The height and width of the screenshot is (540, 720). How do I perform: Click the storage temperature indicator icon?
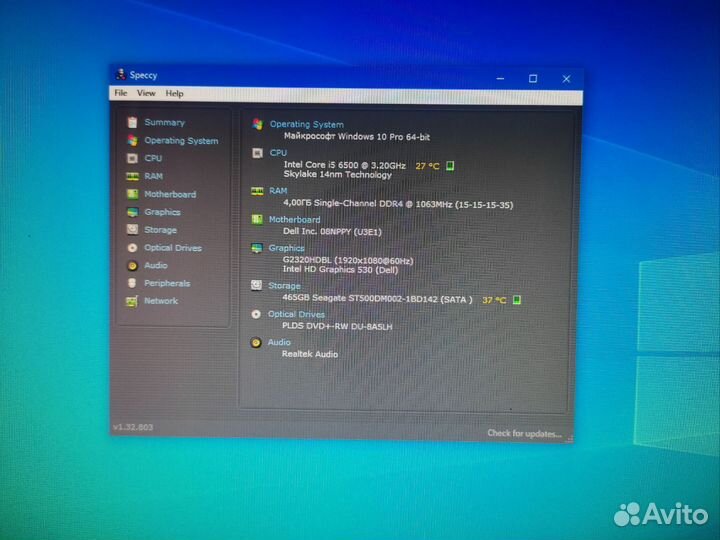coord(517,300)
